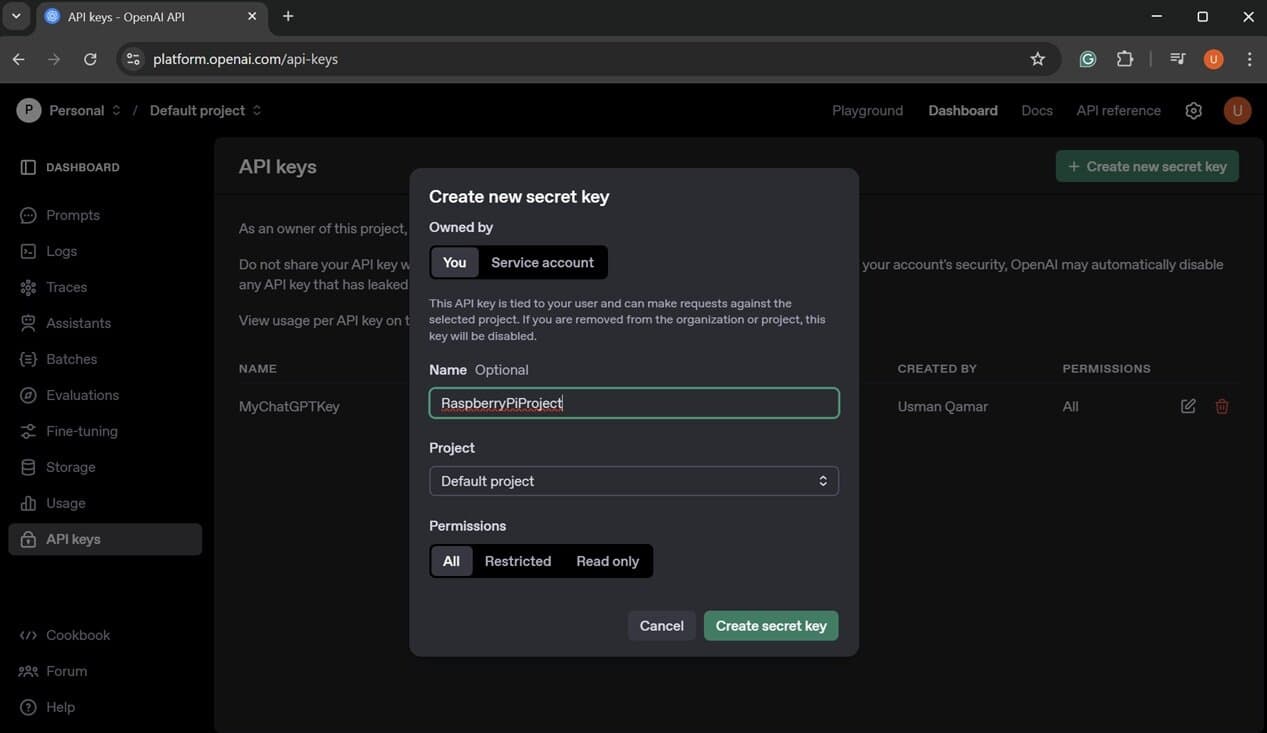The width and height of the screenshot is (1267, 733).
Task: Expand the Default project breadcrumb selector
Action: [x=202, y=110]
